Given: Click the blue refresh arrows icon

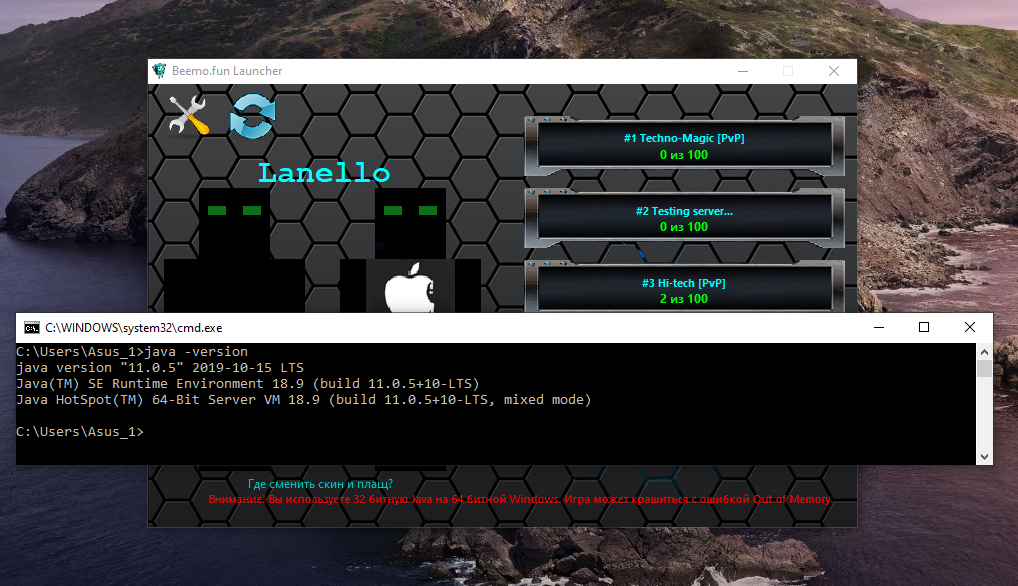Looking at the screenshot, I should pyautogui.click(x=252, y=116).
